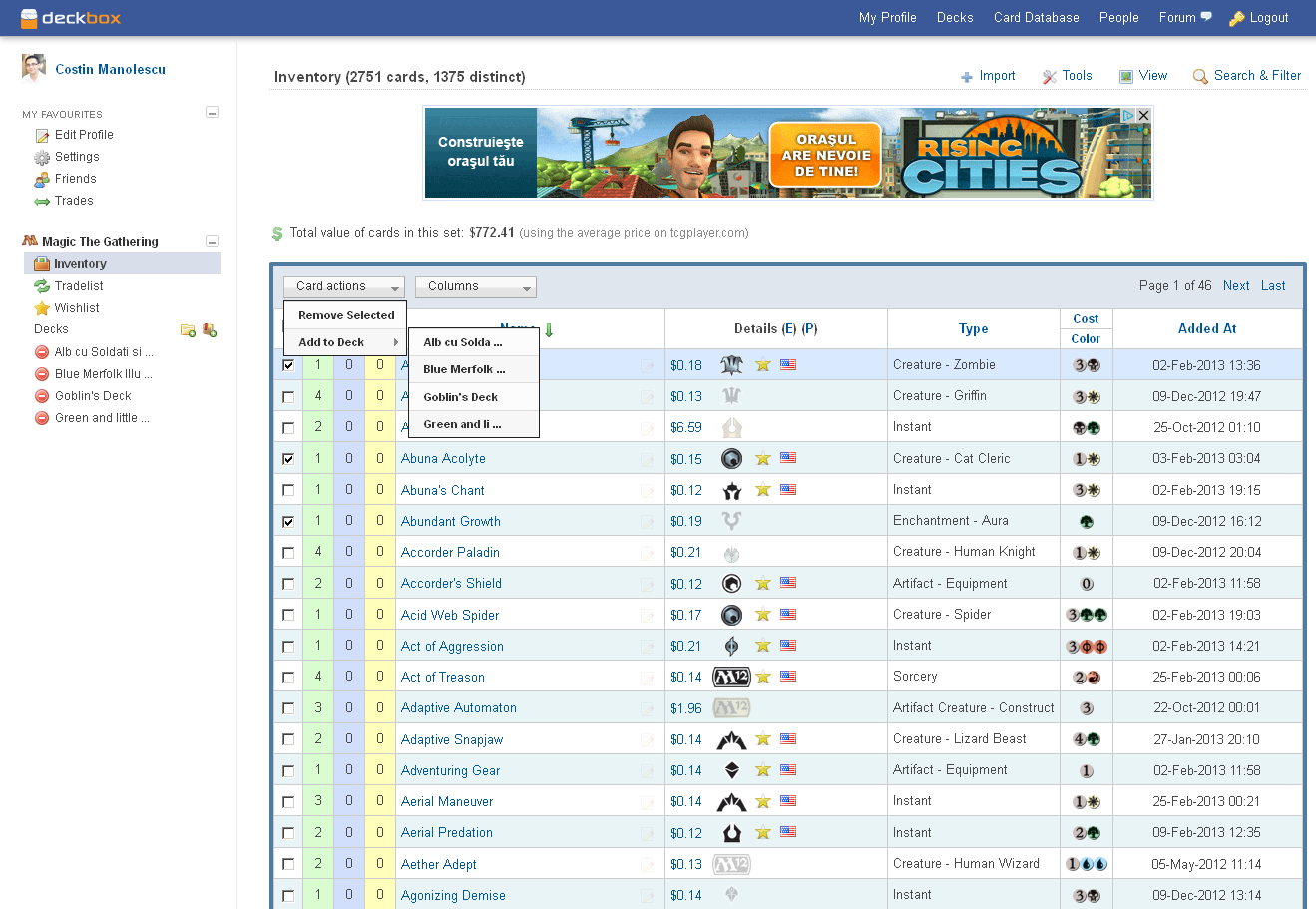
Task: Collapse the My Favourites section
Action: tap(212, 113)
